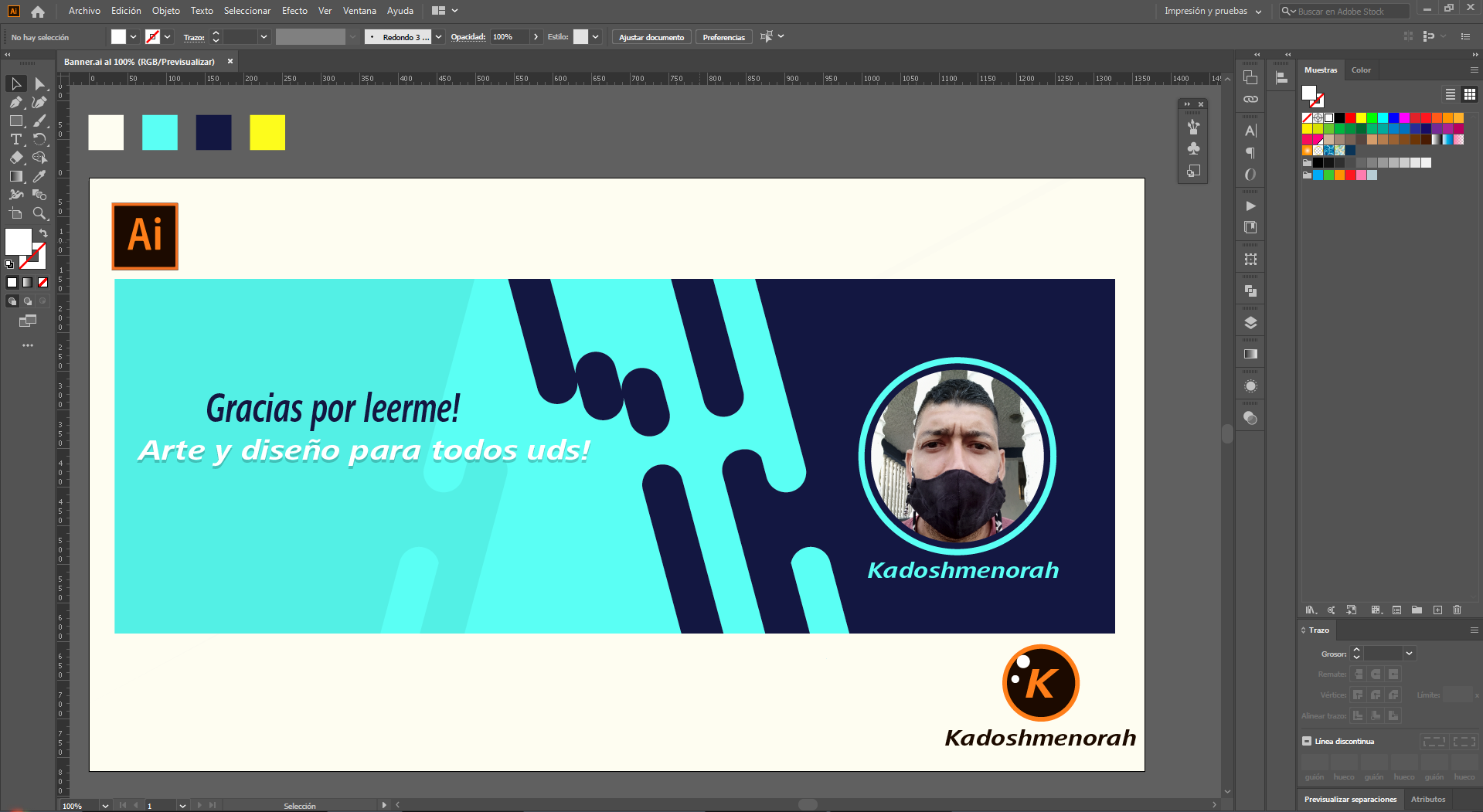Screen dimensions: 1483x812
Task: Go to Illustrator home screen
Action: tap(38, 12)
